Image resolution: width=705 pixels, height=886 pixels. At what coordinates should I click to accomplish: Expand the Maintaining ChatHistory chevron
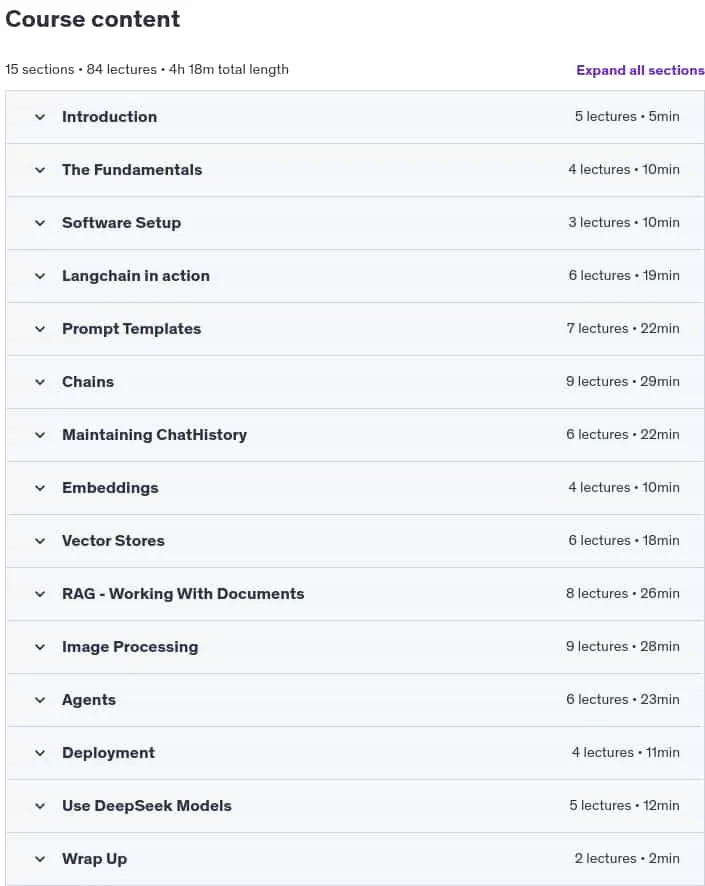(x=40, y=435)
